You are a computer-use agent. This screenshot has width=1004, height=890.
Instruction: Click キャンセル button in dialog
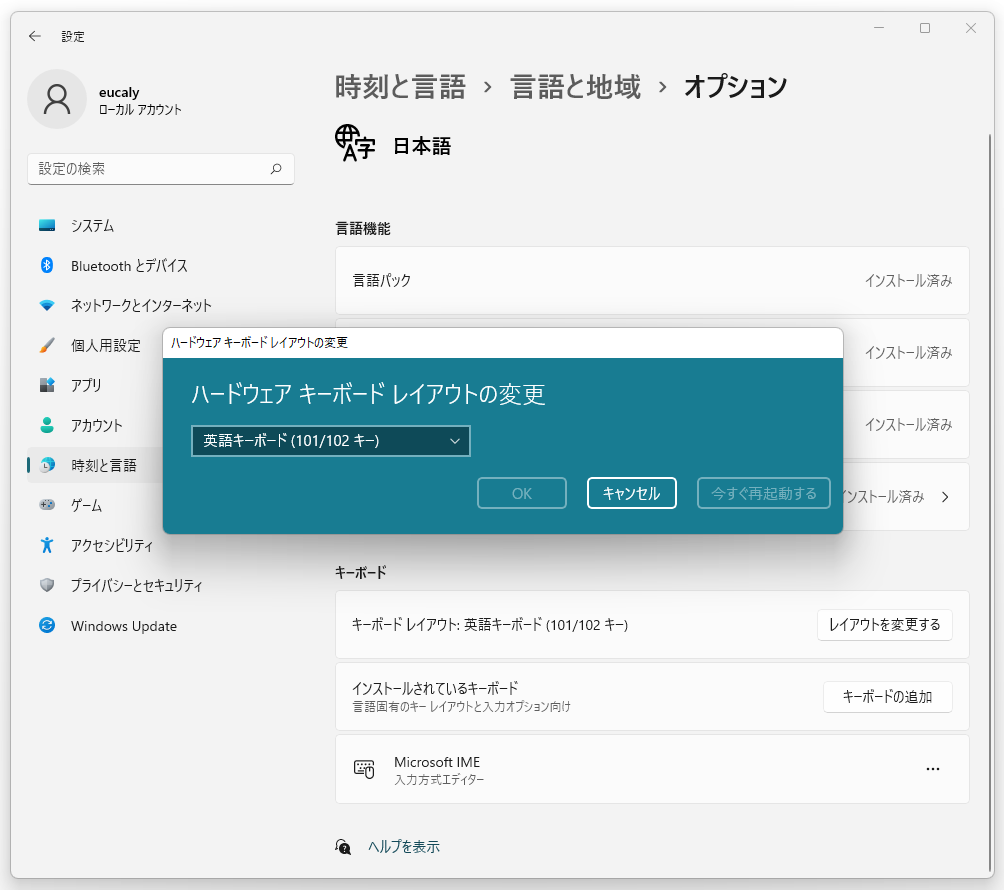[631, 493]
